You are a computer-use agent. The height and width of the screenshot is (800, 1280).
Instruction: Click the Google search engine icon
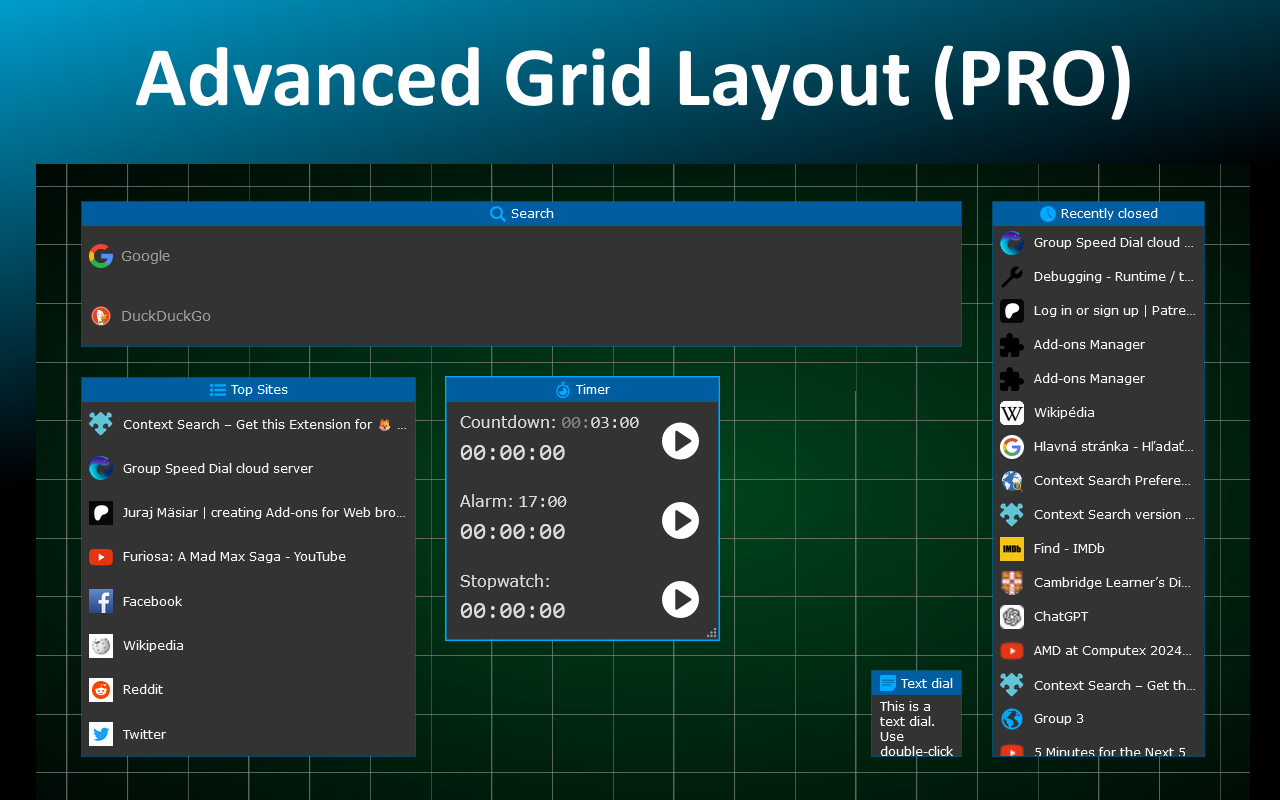click(101, 256)
